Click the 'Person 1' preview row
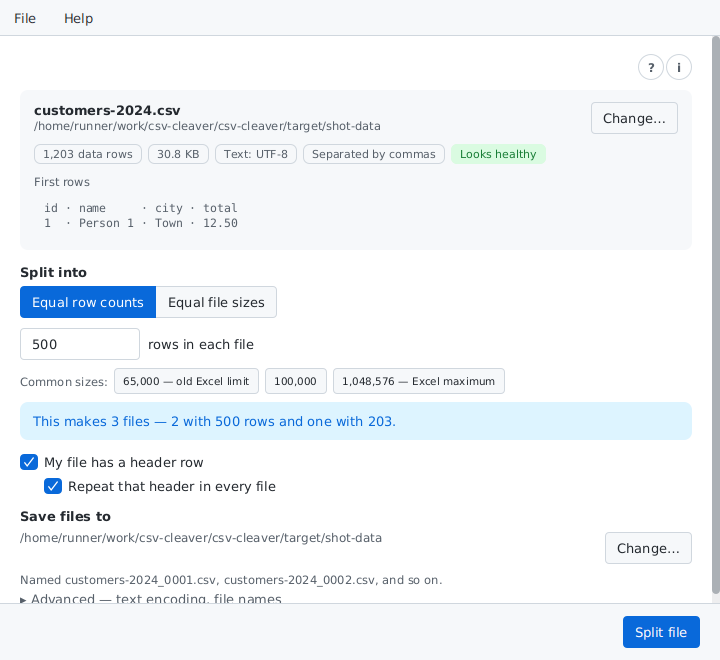720x660 pixels. point(141,223)
